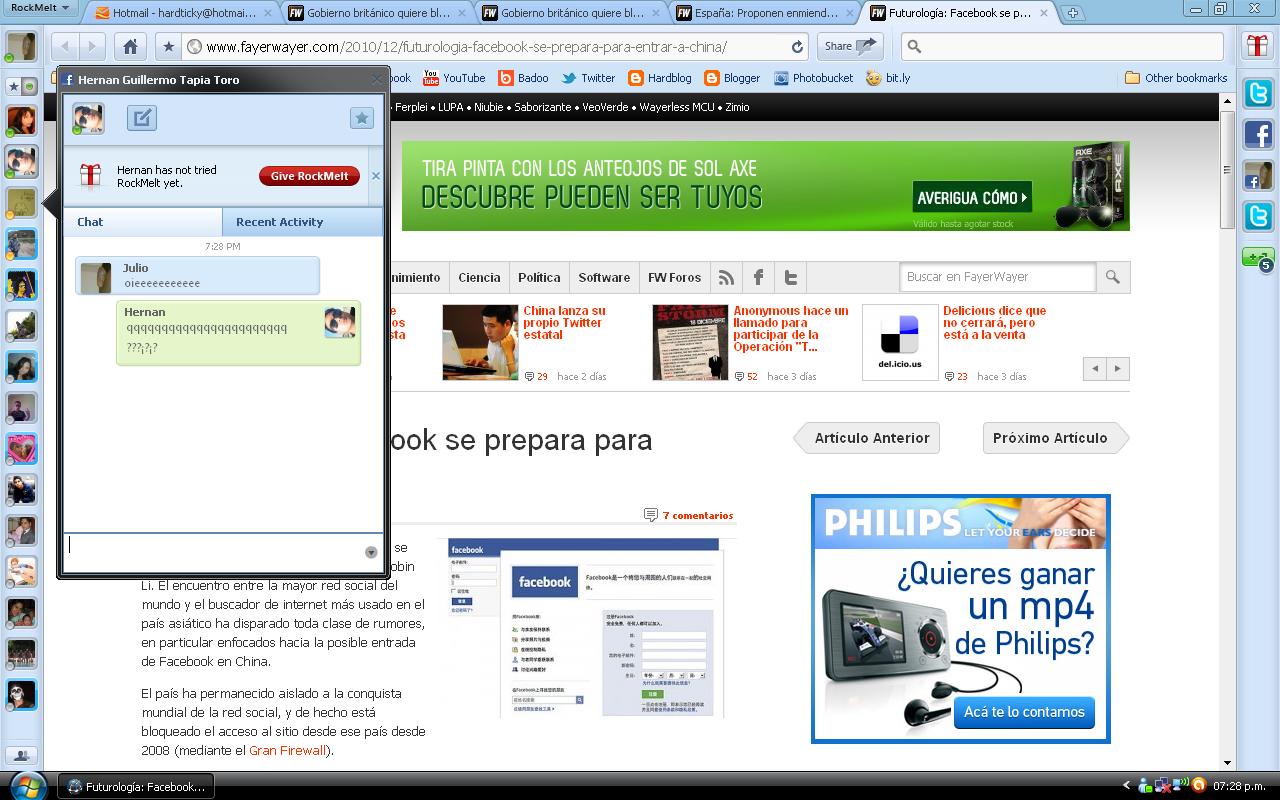
Task: Click the compose message icon in chat panel
Action: [142, 118]
